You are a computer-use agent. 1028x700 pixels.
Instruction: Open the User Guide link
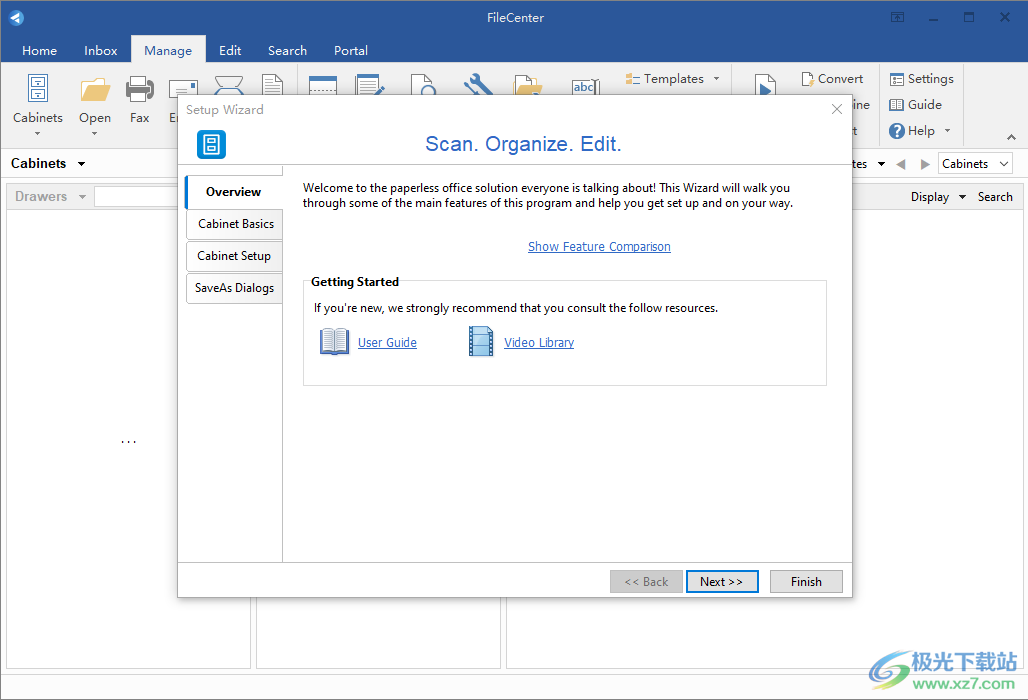pyautogui.click(x=387, y=343)
